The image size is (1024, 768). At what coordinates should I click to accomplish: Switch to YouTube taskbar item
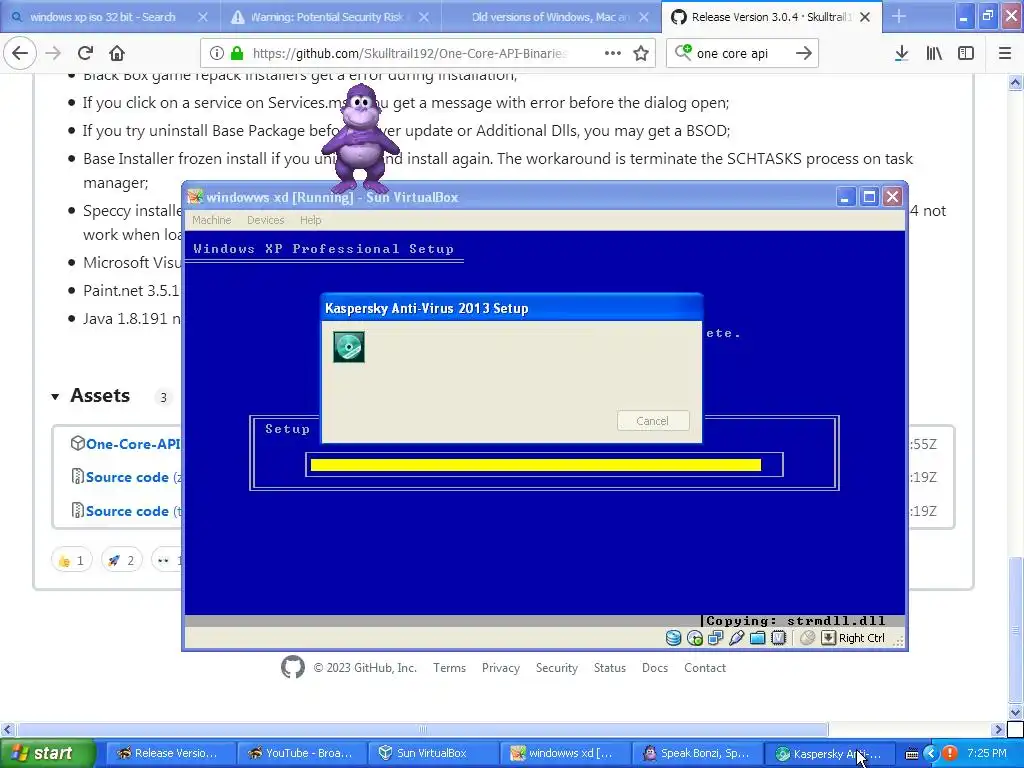300,753
